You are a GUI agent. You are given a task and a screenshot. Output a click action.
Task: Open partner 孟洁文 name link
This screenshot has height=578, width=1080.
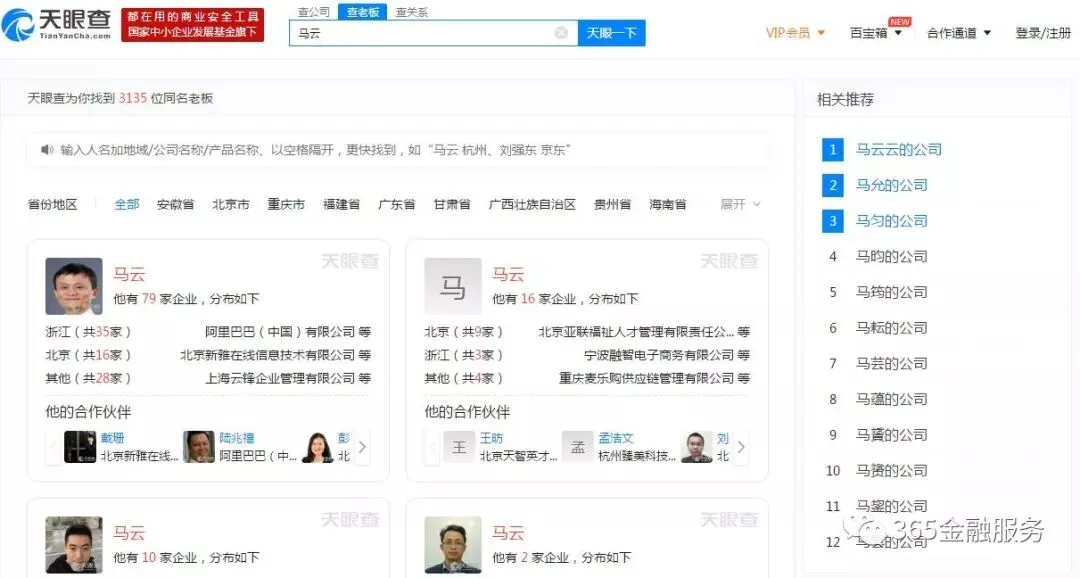pos(616,438)
